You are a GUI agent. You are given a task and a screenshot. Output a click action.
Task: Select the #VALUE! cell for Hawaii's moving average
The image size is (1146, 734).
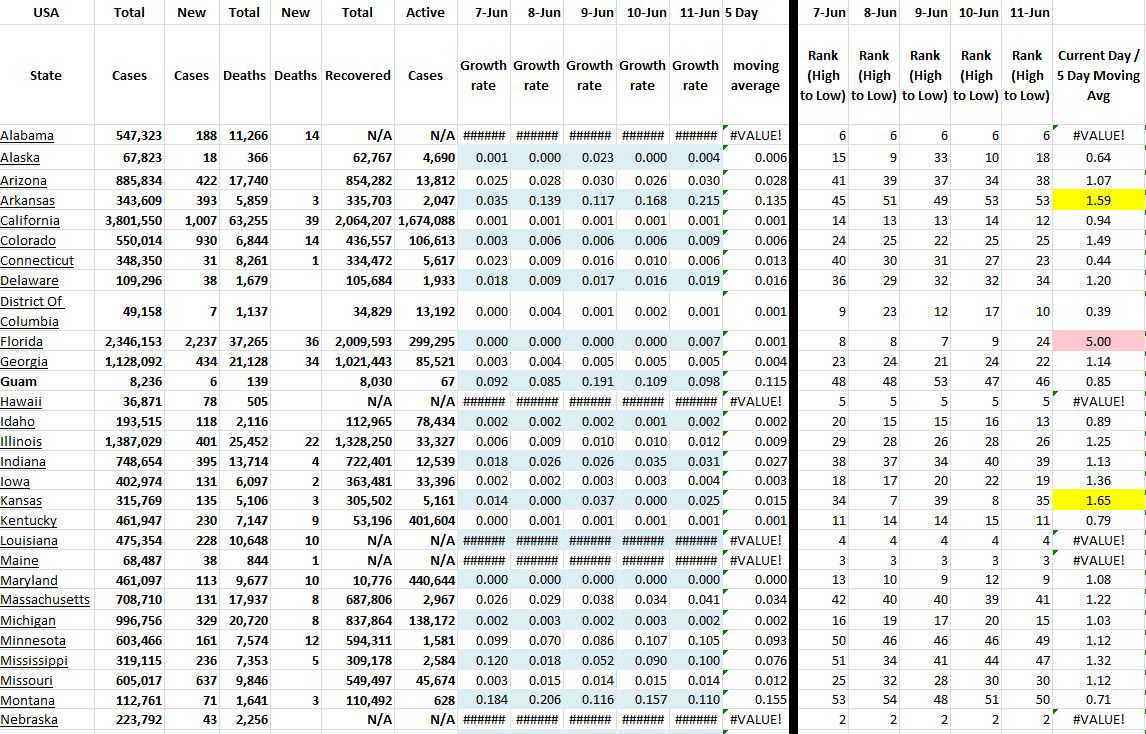758,401
